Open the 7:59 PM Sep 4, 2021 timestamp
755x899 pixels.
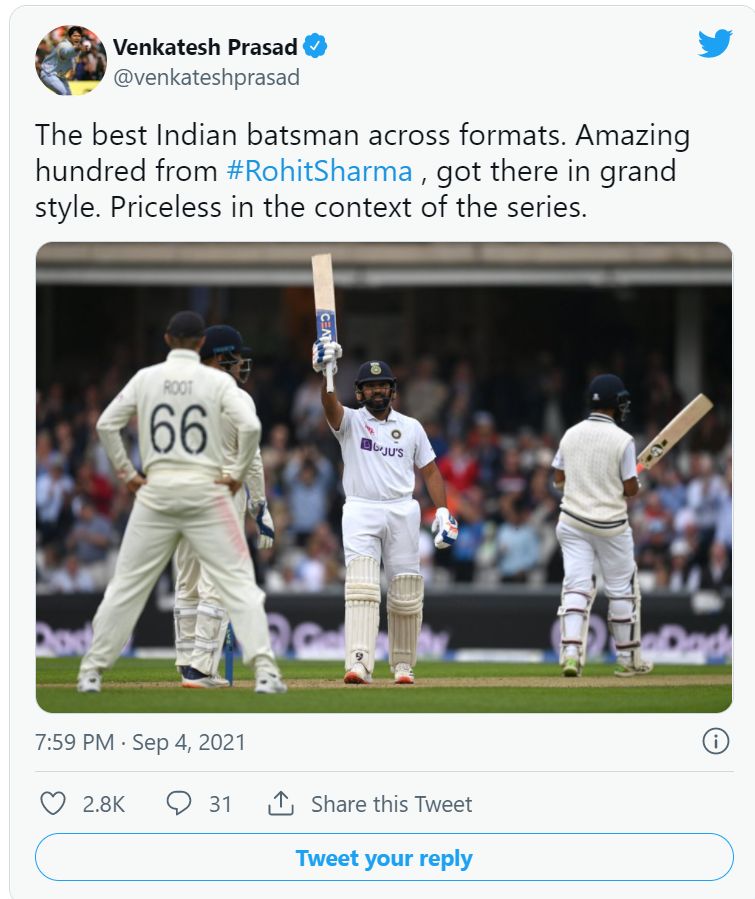pyautogui.click(x=140, y=742)
